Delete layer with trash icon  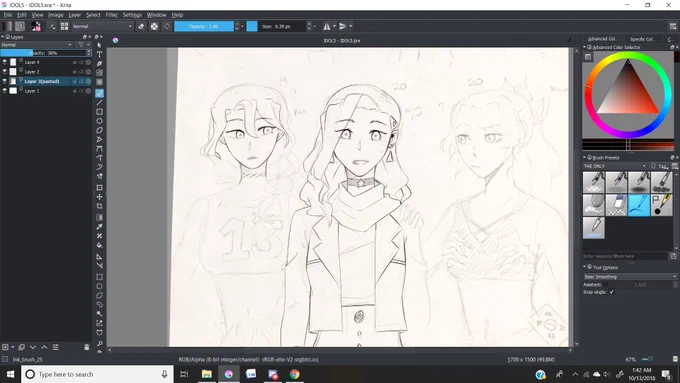[x=86, y=347]
